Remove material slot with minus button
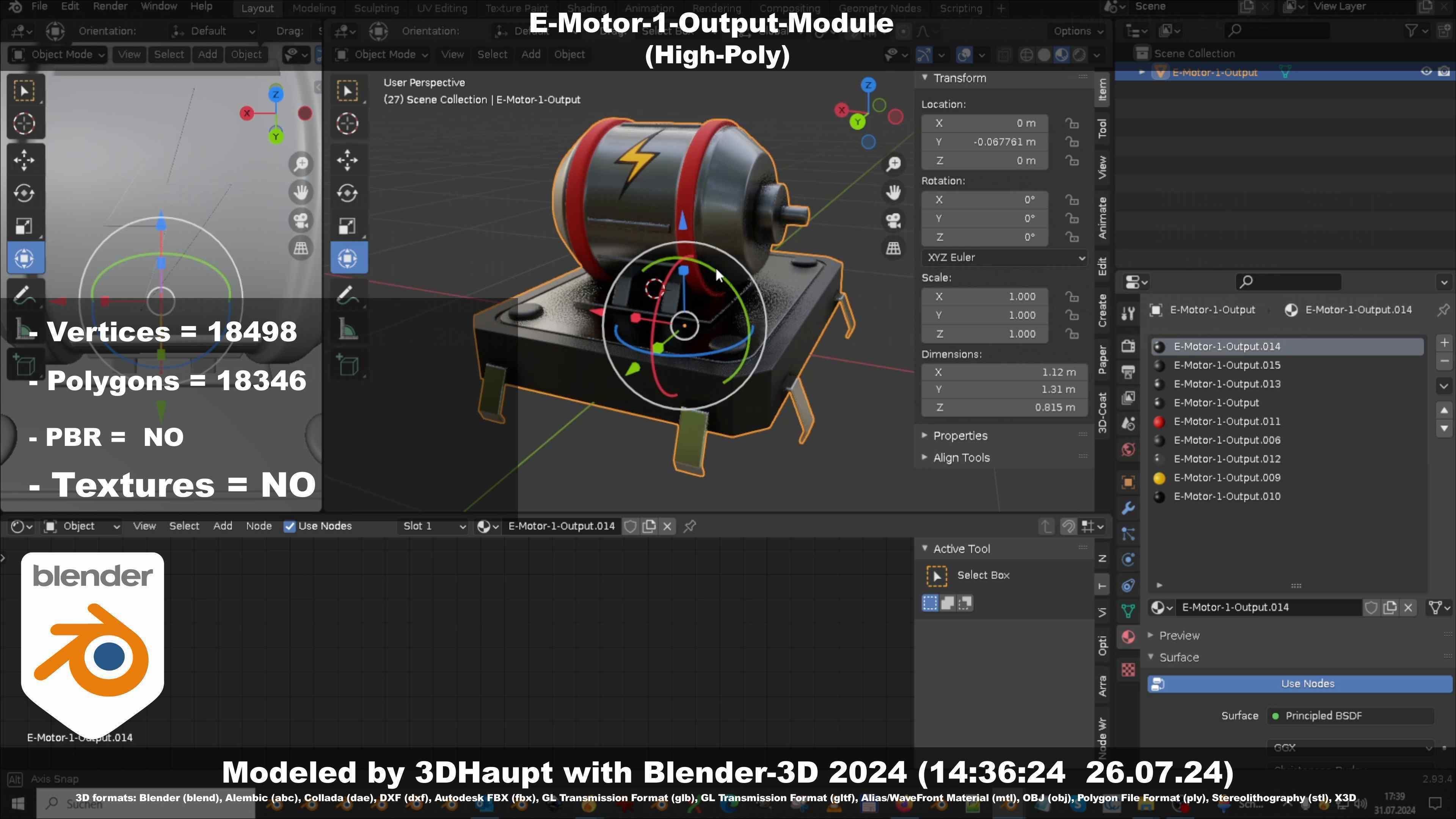Image resolution: width=1456 pixels, height=819 pixels. (1444, 361)
